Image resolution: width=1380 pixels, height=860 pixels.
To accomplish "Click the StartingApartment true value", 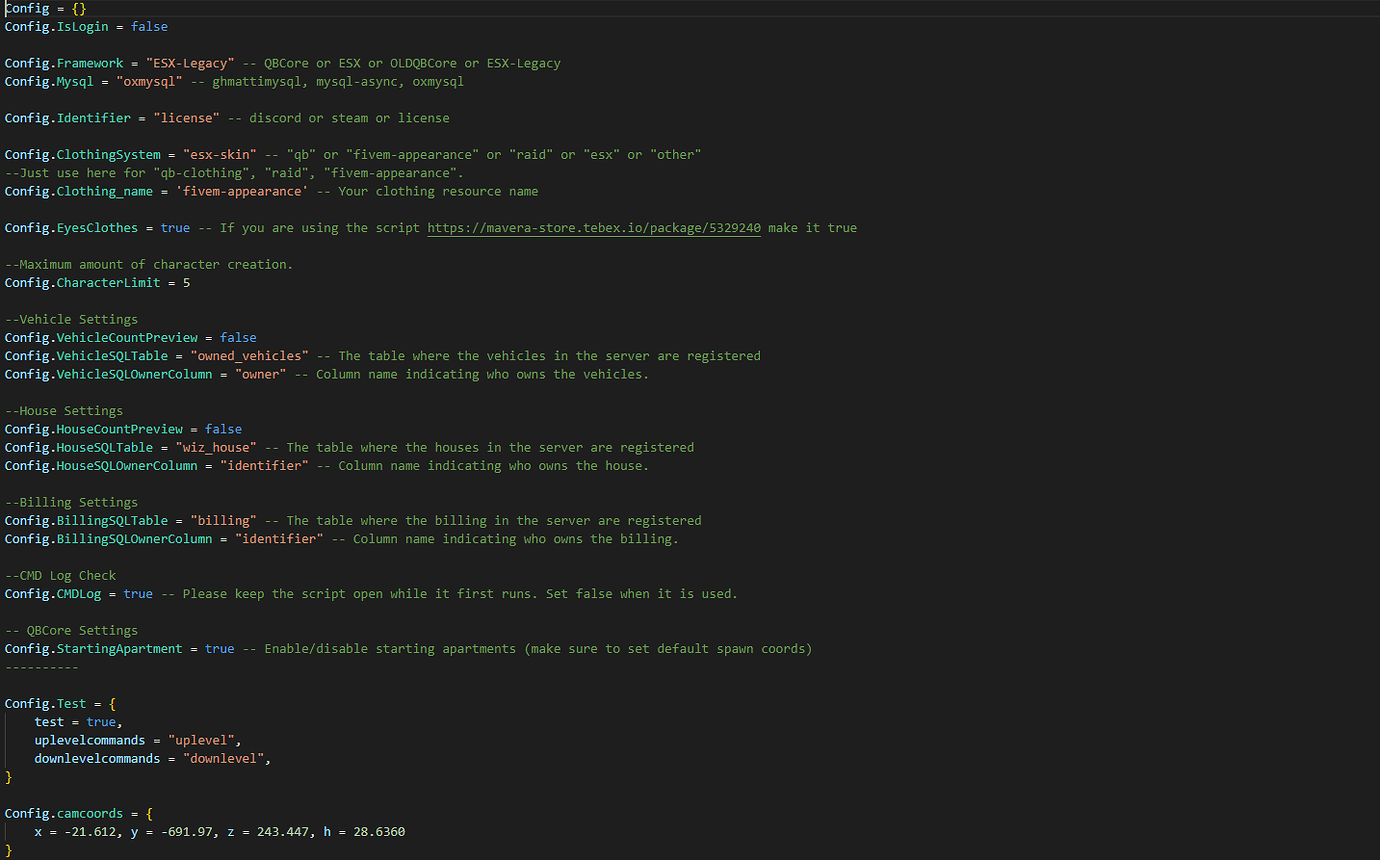I will pyautogui.click(x=219, y=649).
